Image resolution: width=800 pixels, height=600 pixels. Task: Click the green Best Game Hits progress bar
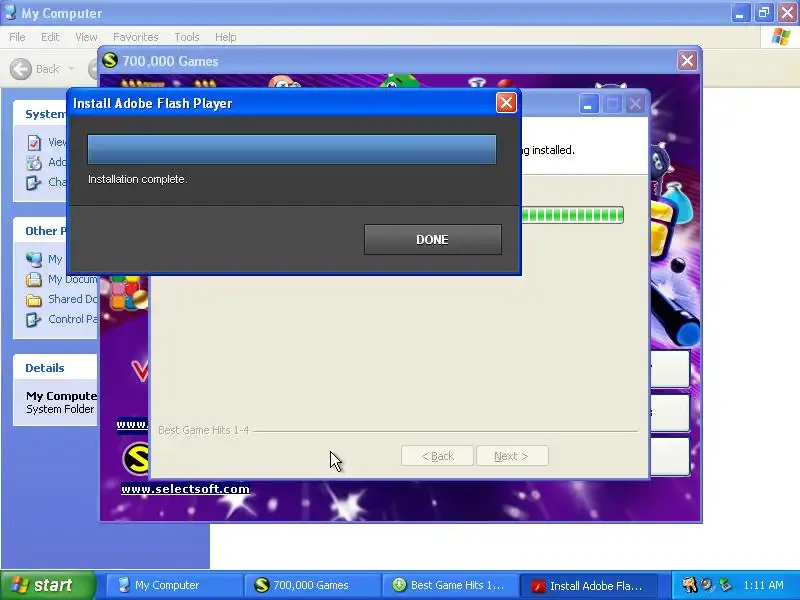572,215
